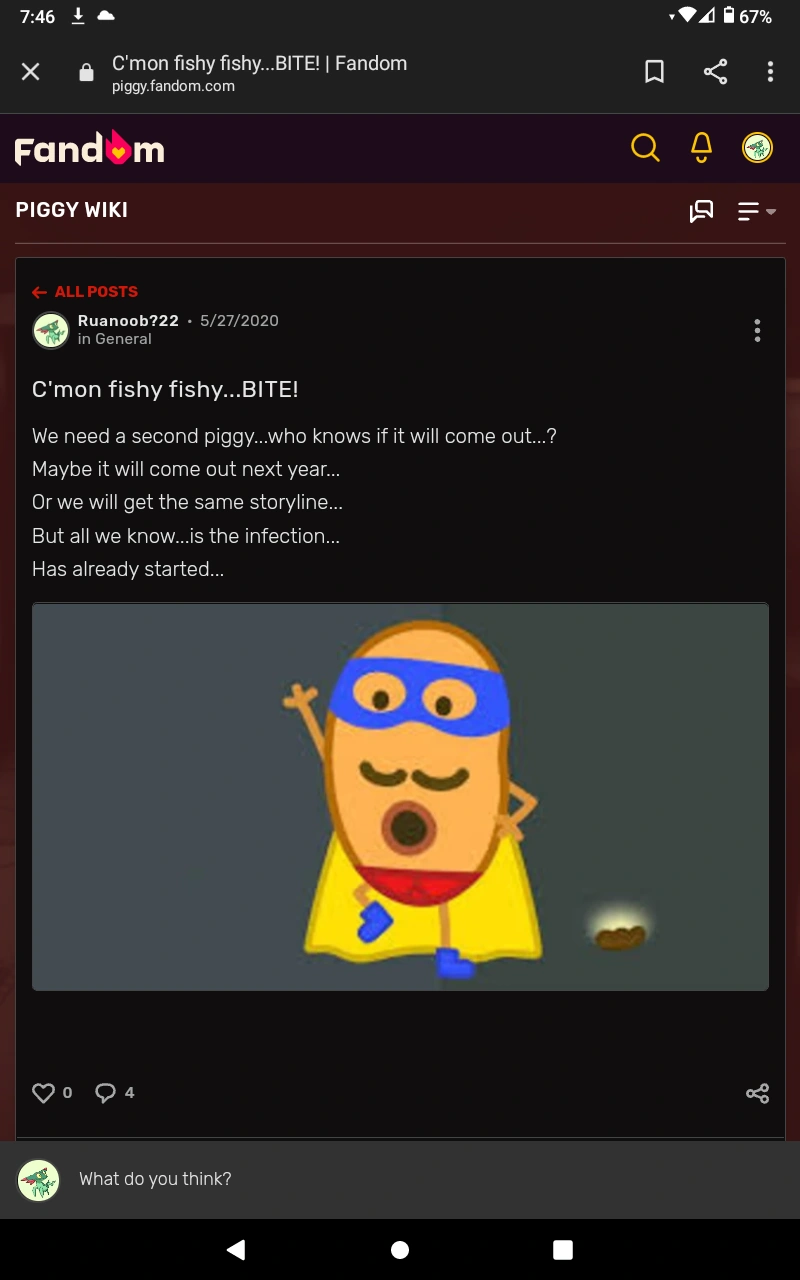800x1280 pixels.
Task: Share the page using the browser share icon
Action: click(x=715, y=71)
